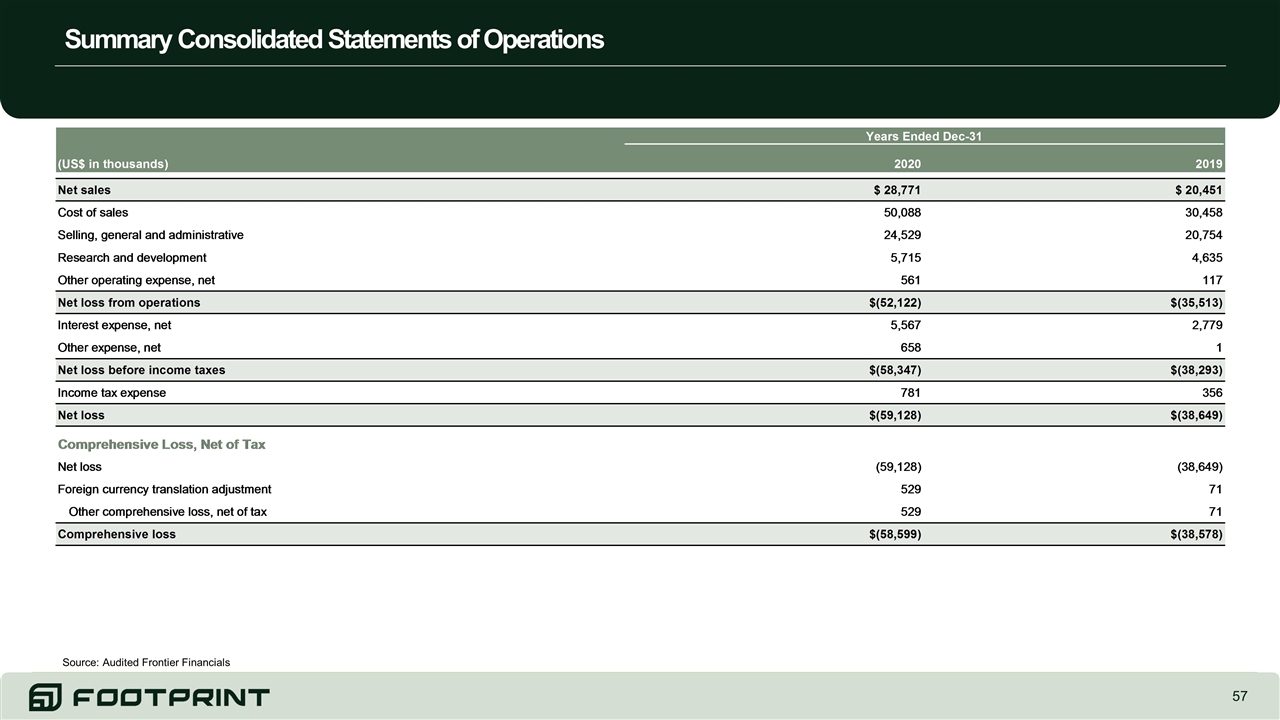Select 'Comprehensive Loss, Net of Tax' heading
Viewport: 1280px width, 720px height.
[162, 444]
